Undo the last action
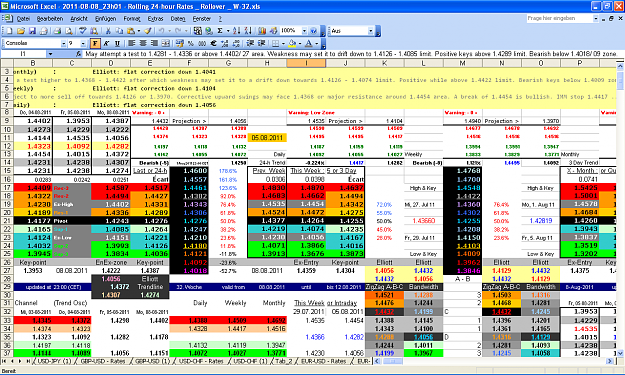625x375 pixels. click(161, 31)
